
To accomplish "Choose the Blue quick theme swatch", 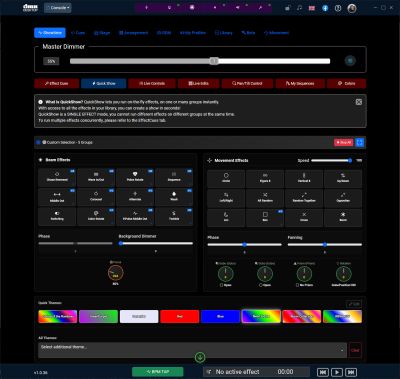I will (x=220, y=316).
